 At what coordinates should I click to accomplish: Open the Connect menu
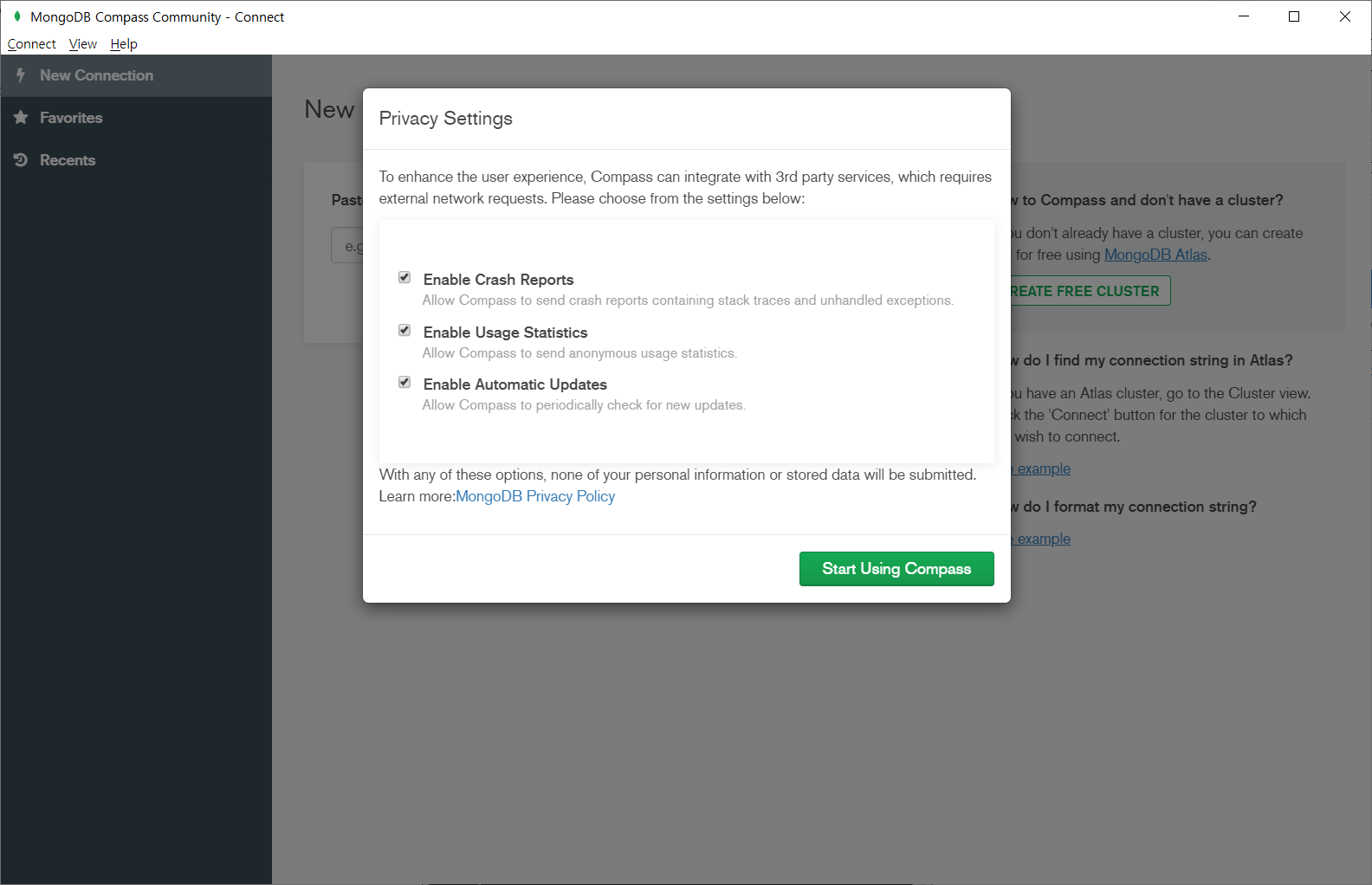pos(32,44)
